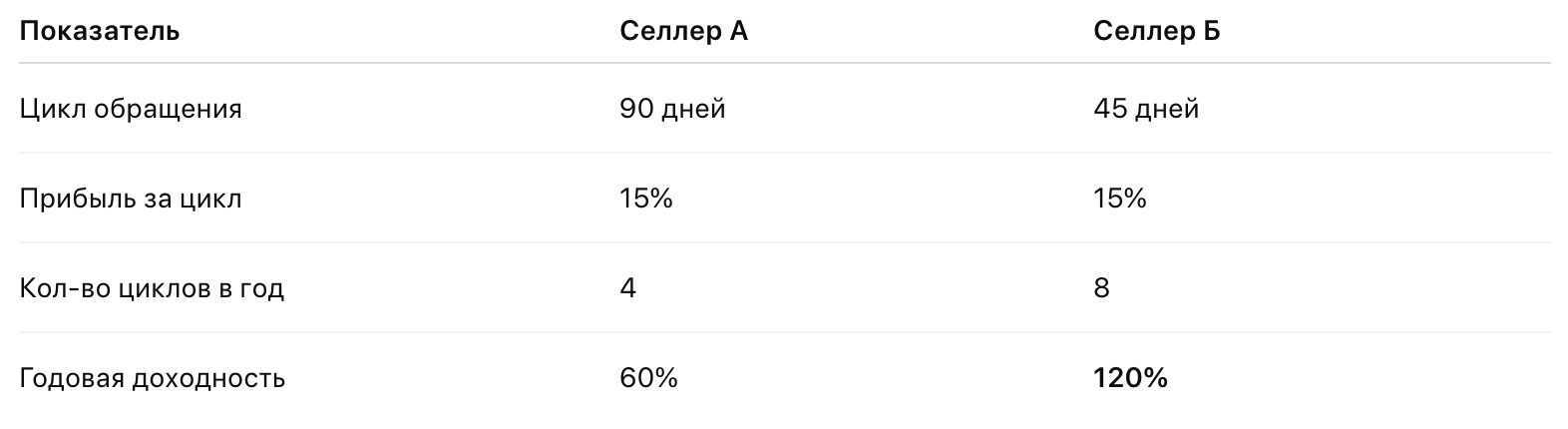Select the cycles per year value 8
1568x429 pixels.
point(1102,288)
